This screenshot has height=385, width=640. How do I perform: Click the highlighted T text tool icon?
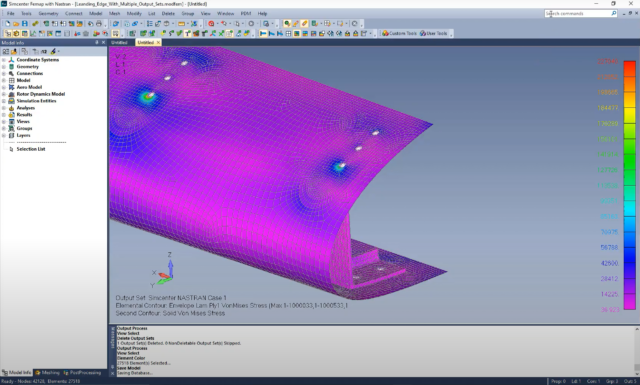click(x=187, y=33)
